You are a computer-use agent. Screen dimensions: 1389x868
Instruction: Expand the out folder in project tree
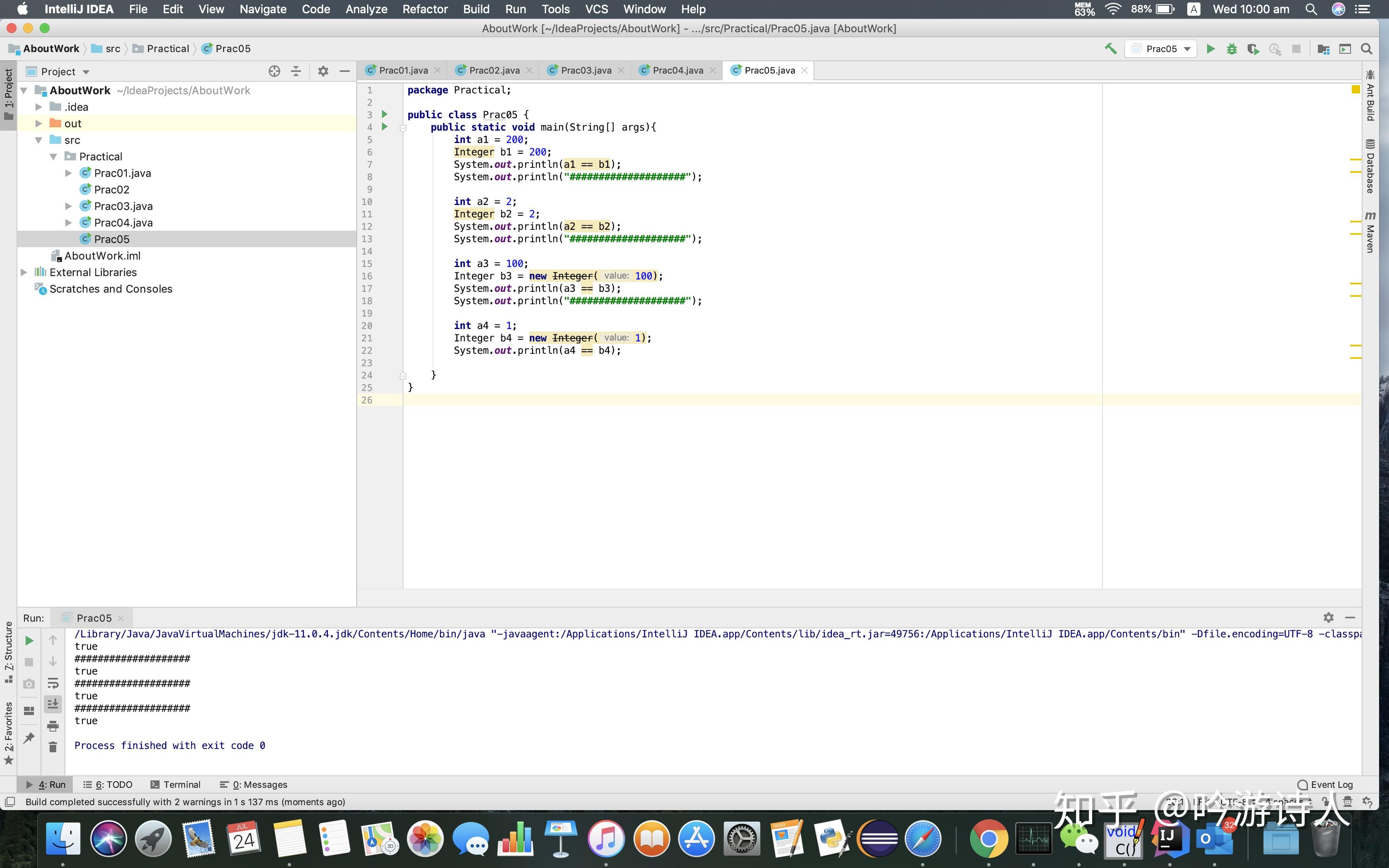point(38,124)
